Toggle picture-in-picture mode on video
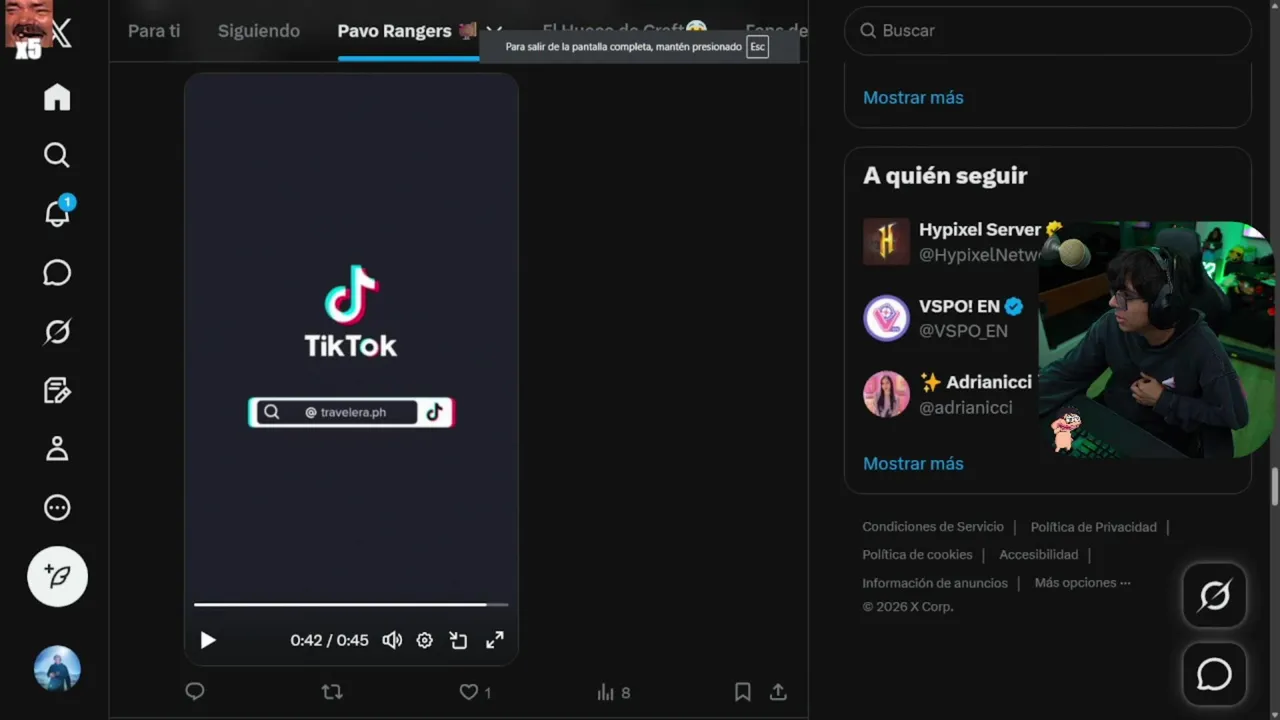 click(459, 640)
